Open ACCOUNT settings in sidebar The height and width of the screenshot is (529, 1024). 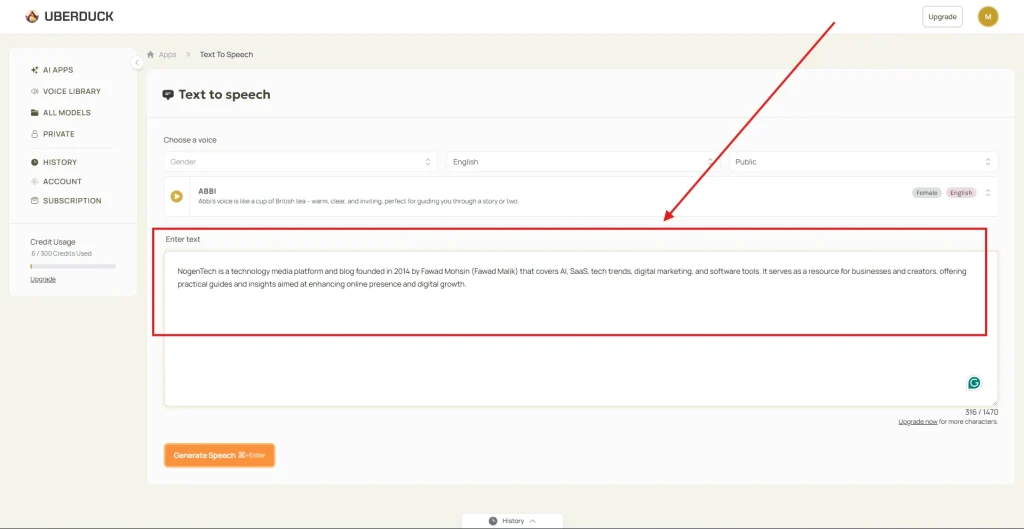62,182
